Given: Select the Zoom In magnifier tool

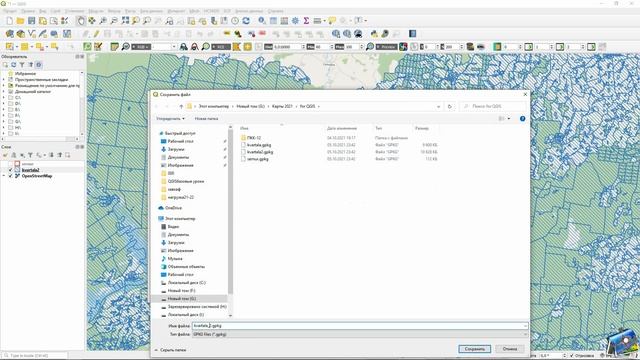Looking at the screenshot, I should pyautogui.click(x=103, y=21).
